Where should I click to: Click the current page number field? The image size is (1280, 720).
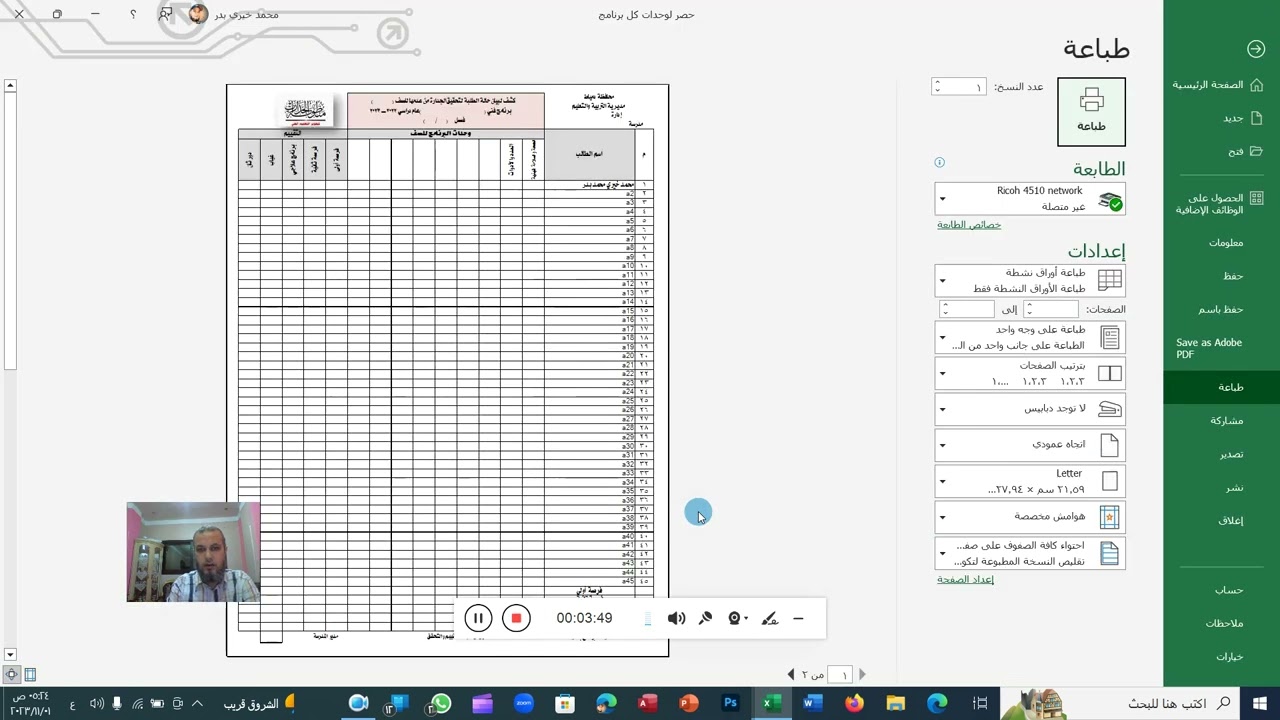[x=842, y=675]
